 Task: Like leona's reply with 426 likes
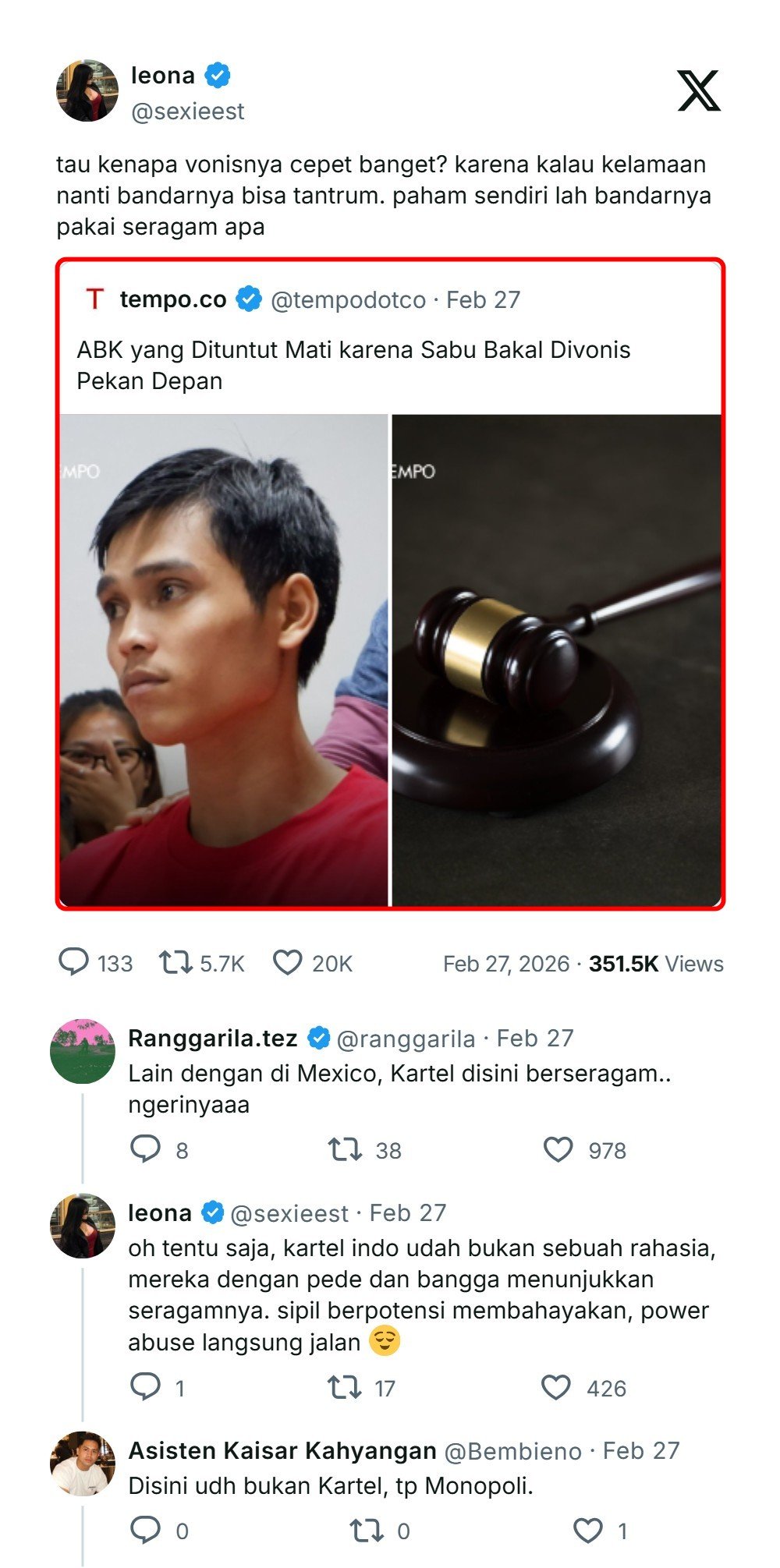point(556,1387)
